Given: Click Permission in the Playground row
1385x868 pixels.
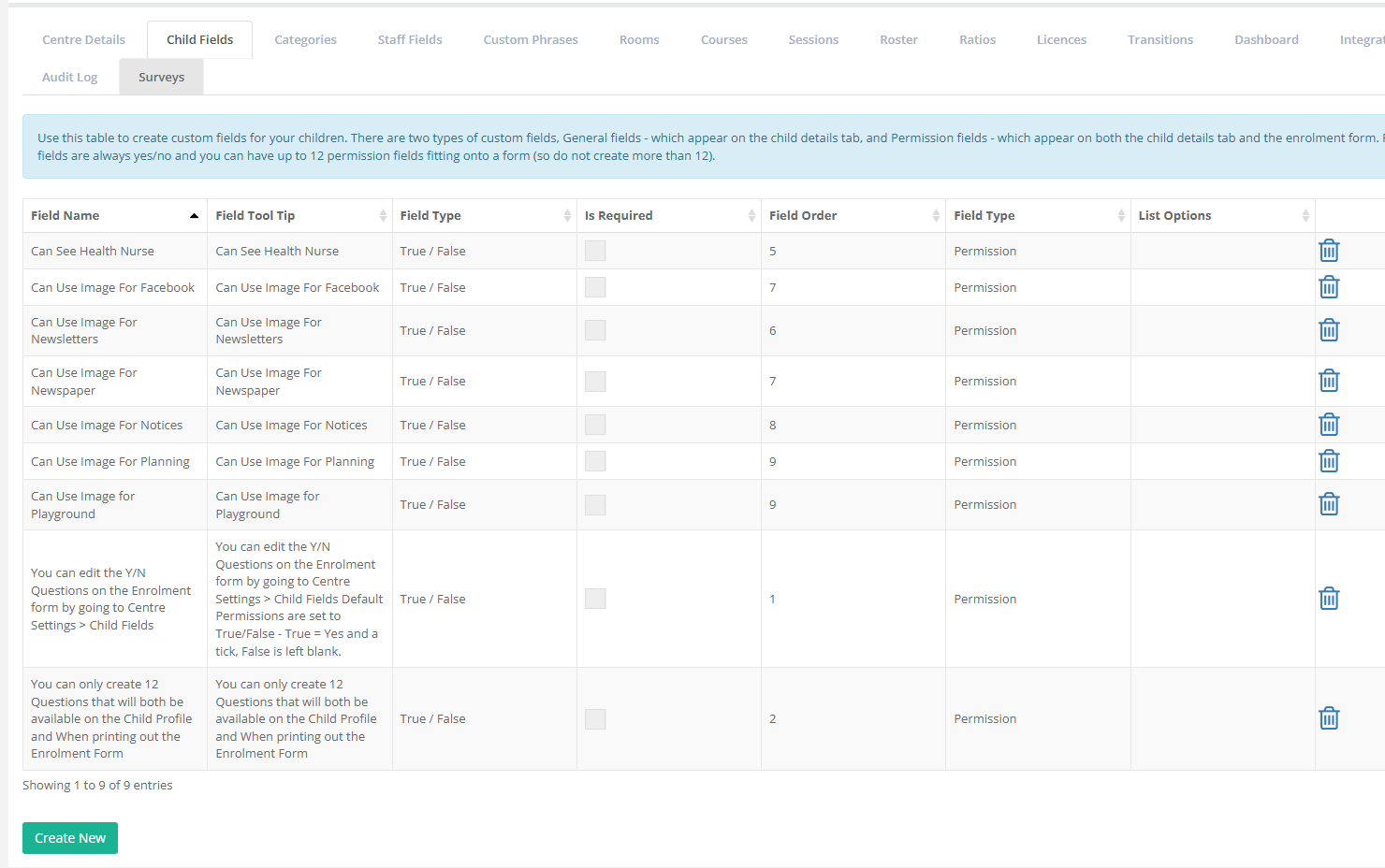Looking at the screenshot, I should click(984, 504).
